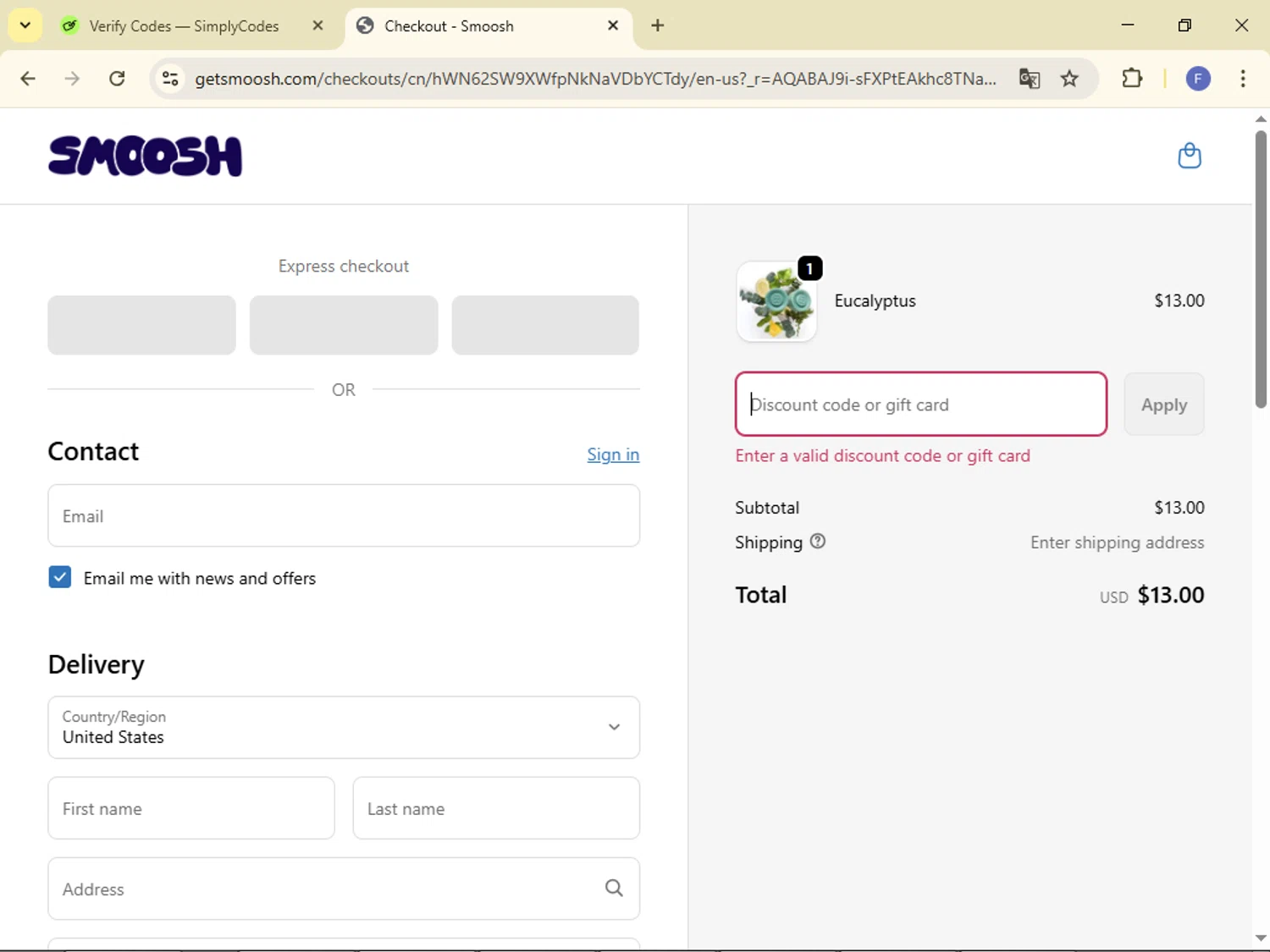This screenshot has width=1270, height=952.
Task: Click the address search magnifier icon
Action: tap(614, 888)
